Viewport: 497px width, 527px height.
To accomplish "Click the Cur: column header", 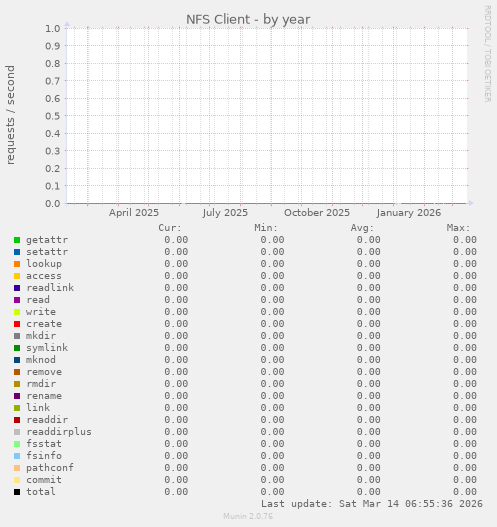I will 170,228.
